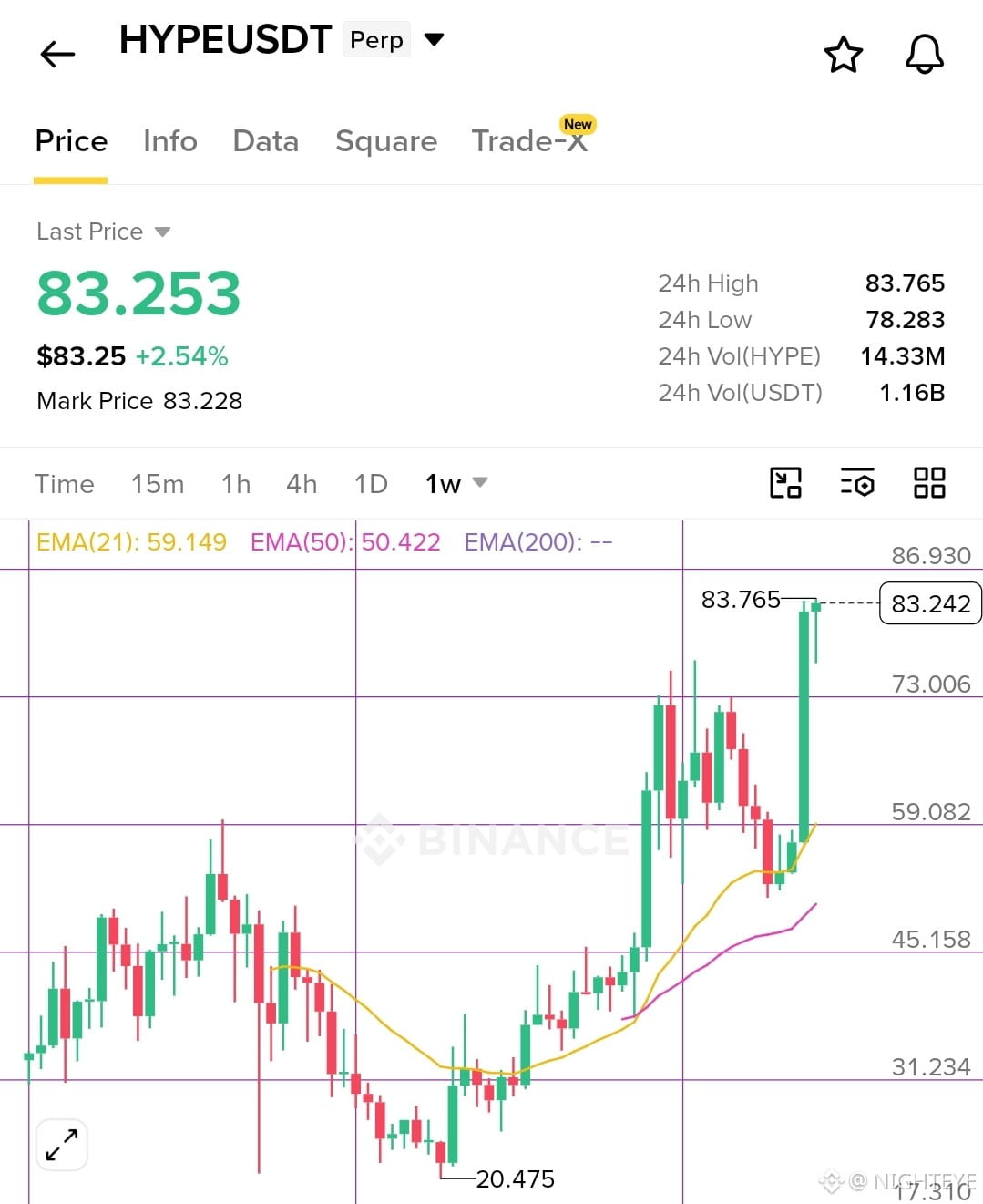
Task: Click the large last price 83.253
Action: click(x=138, y=293)
